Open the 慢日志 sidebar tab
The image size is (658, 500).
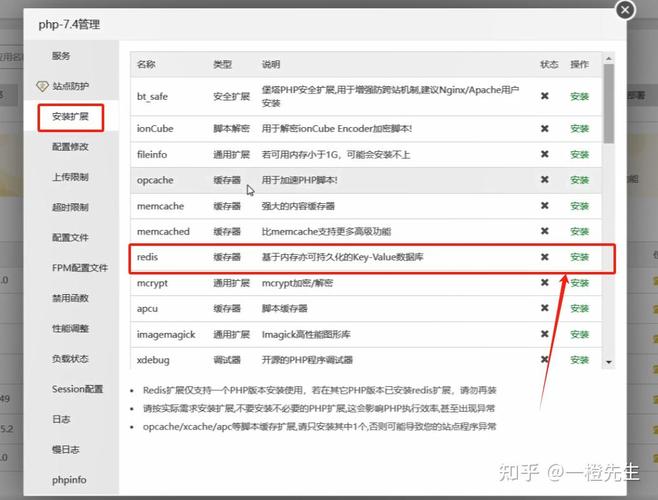pos(65,449)
